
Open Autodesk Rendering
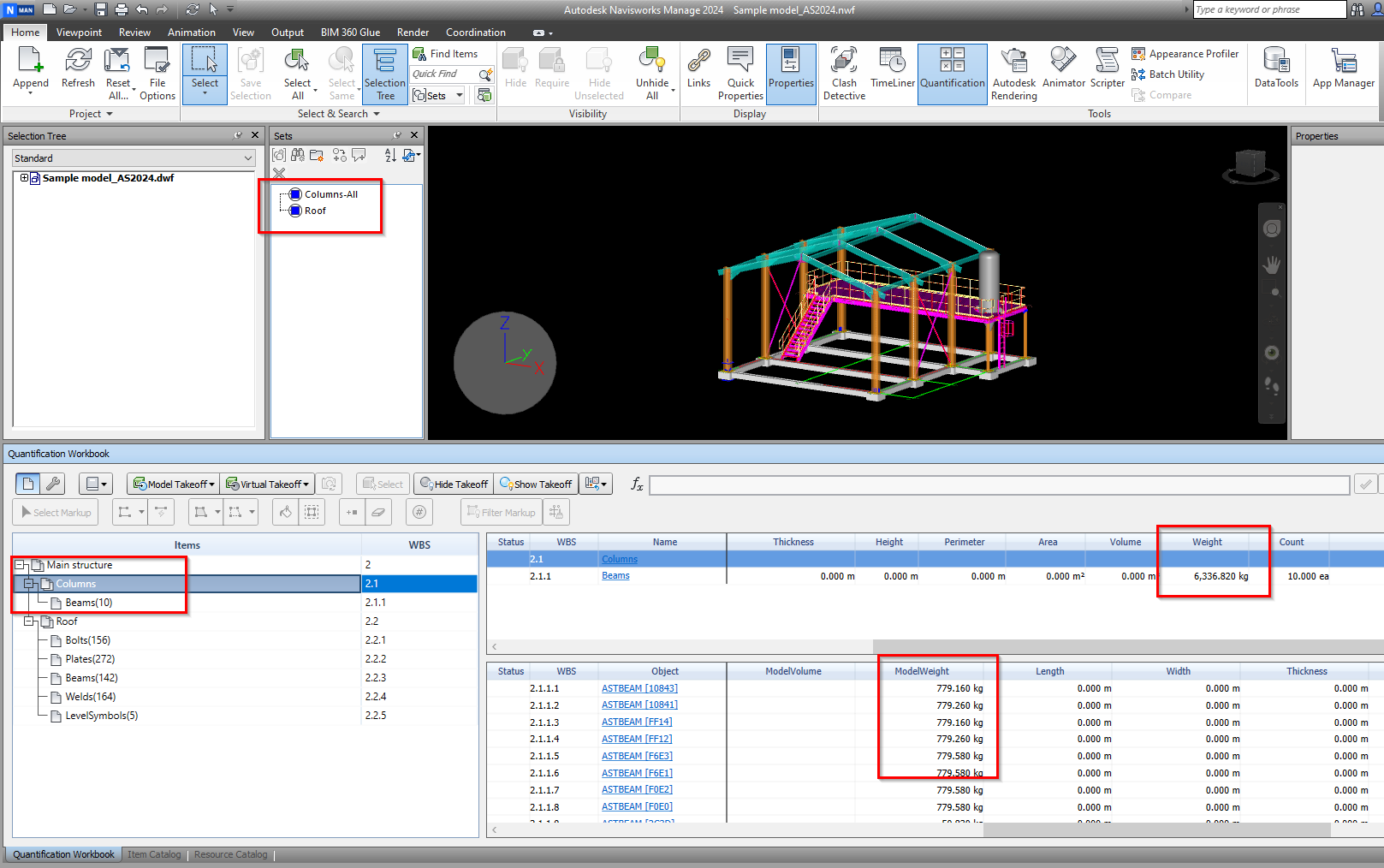pos(1013,73)
